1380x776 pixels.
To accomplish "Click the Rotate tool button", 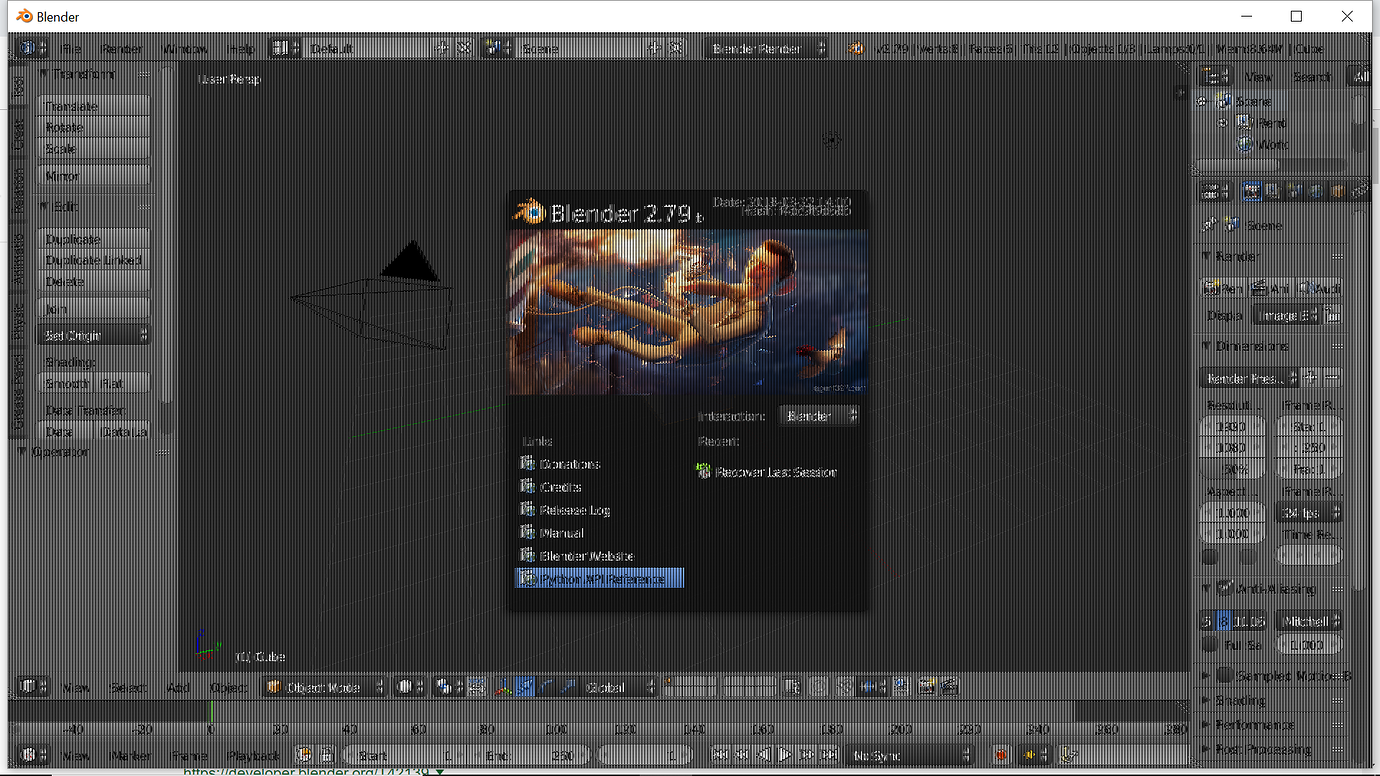I will click(x=94, y=127).
